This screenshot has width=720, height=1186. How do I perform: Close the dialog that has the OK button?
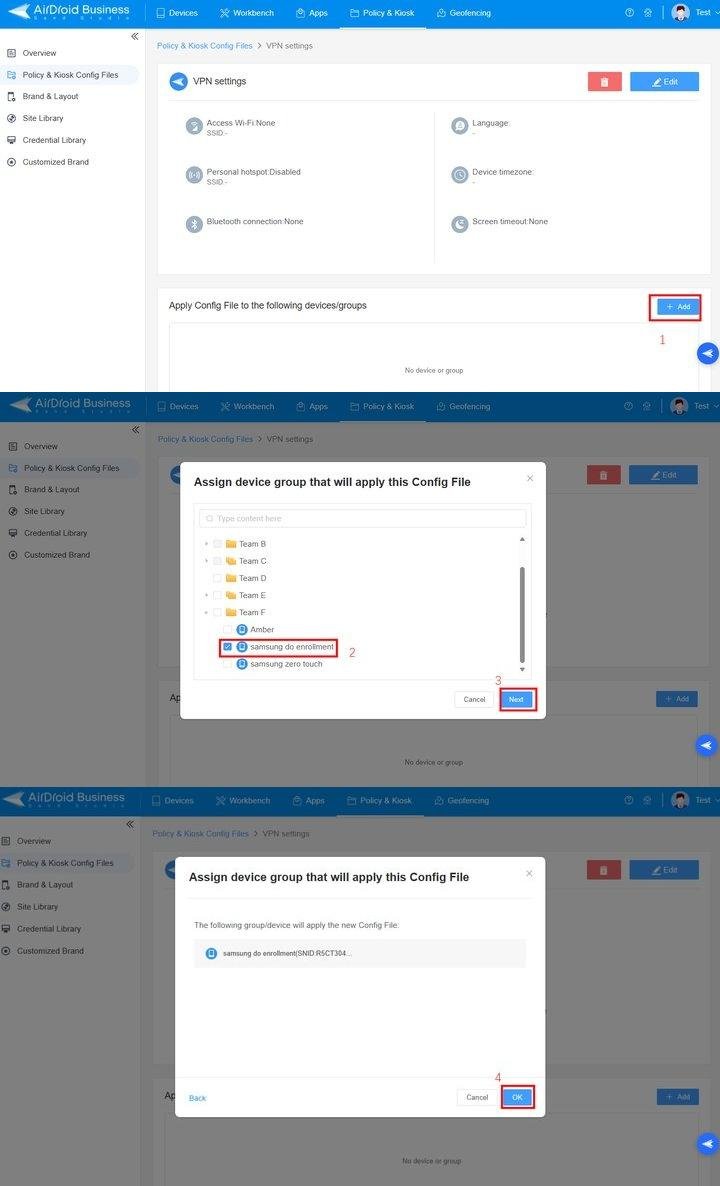coord(529,873)
